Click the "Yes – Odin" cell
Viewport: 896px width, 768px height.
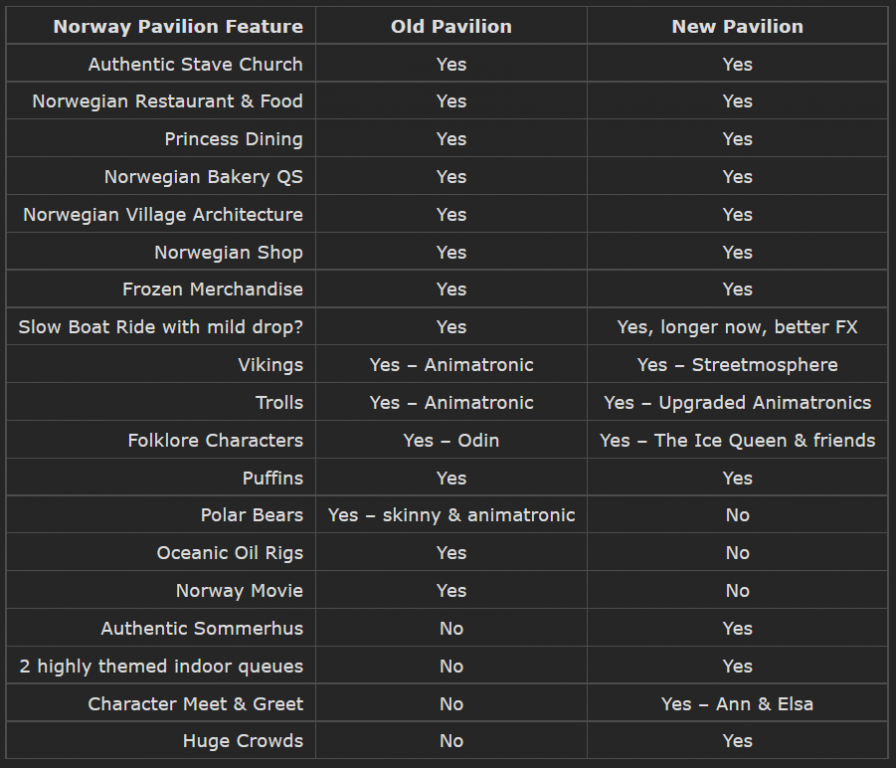pos(451,440)
